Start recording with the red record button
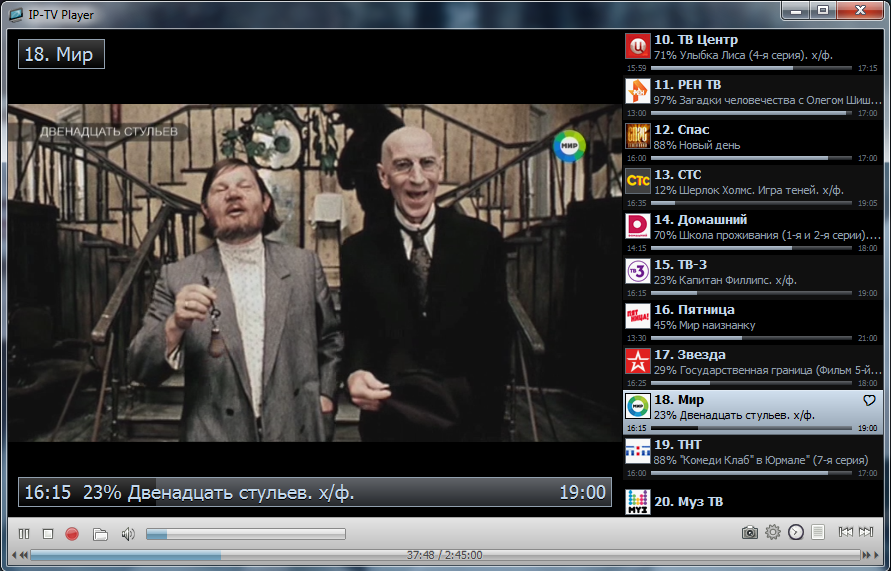Viewport: 891px width, 571px height. (x=72, y=534)
